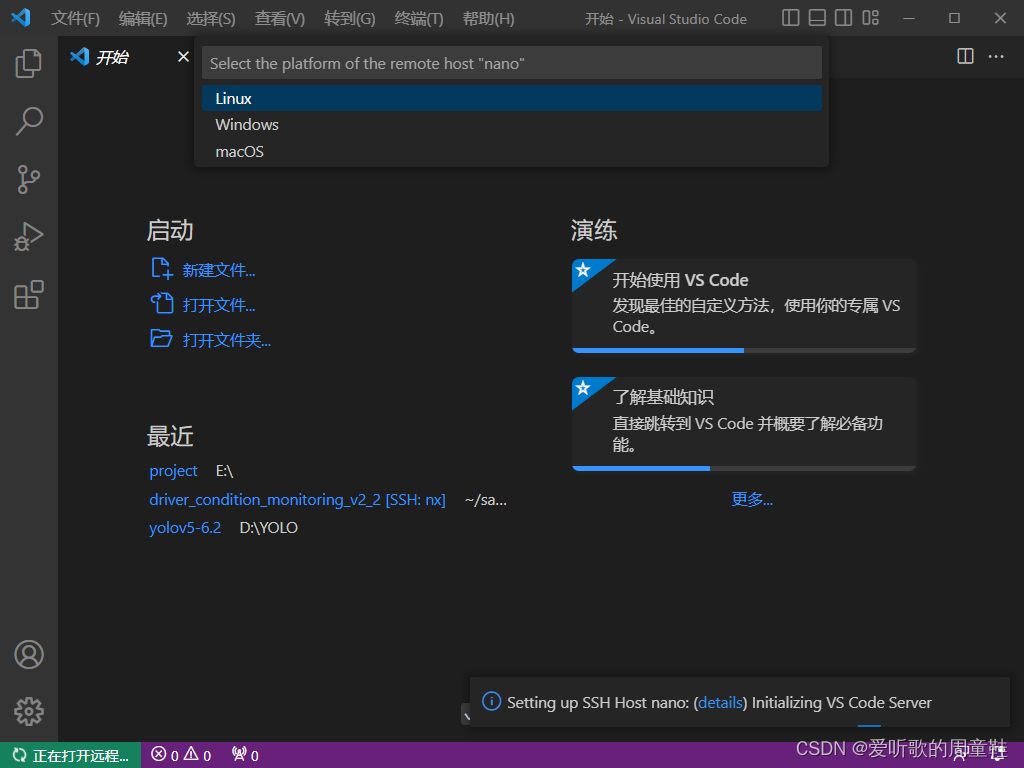Screen dimensions: 1024x768
Task: Open the Accounts menu icon
Action: (29, 654)
